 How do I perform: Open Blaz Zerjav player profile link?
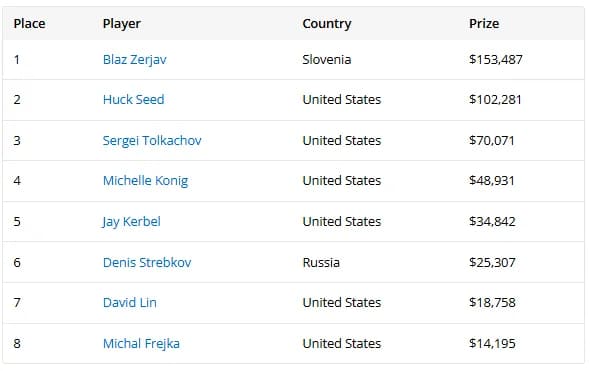[x=135, y=60]
